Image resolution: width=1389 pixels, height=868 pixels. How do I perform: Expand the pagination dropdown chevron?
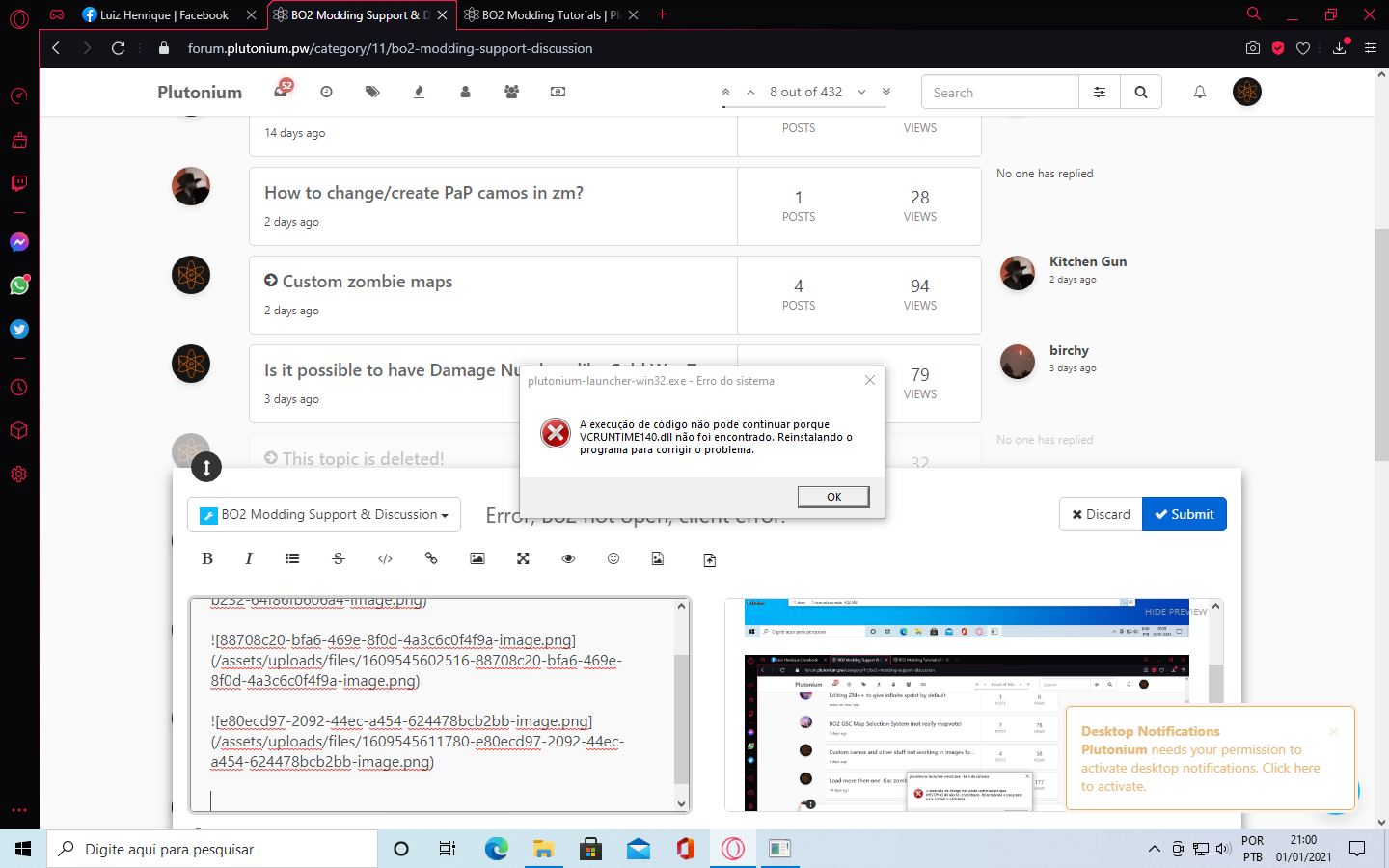[861, 92]
